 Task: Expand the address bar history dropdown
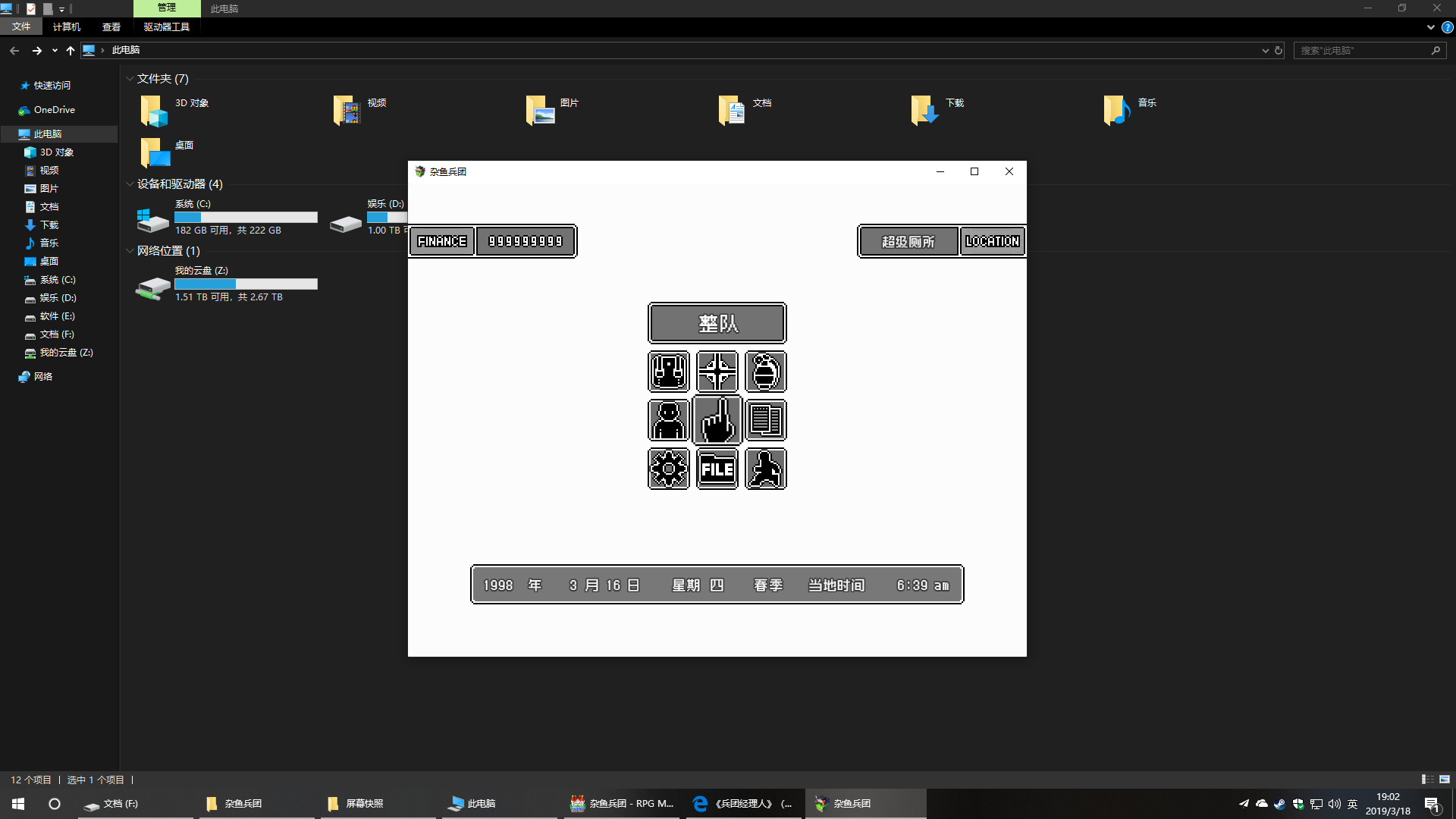coord(1265,51)
